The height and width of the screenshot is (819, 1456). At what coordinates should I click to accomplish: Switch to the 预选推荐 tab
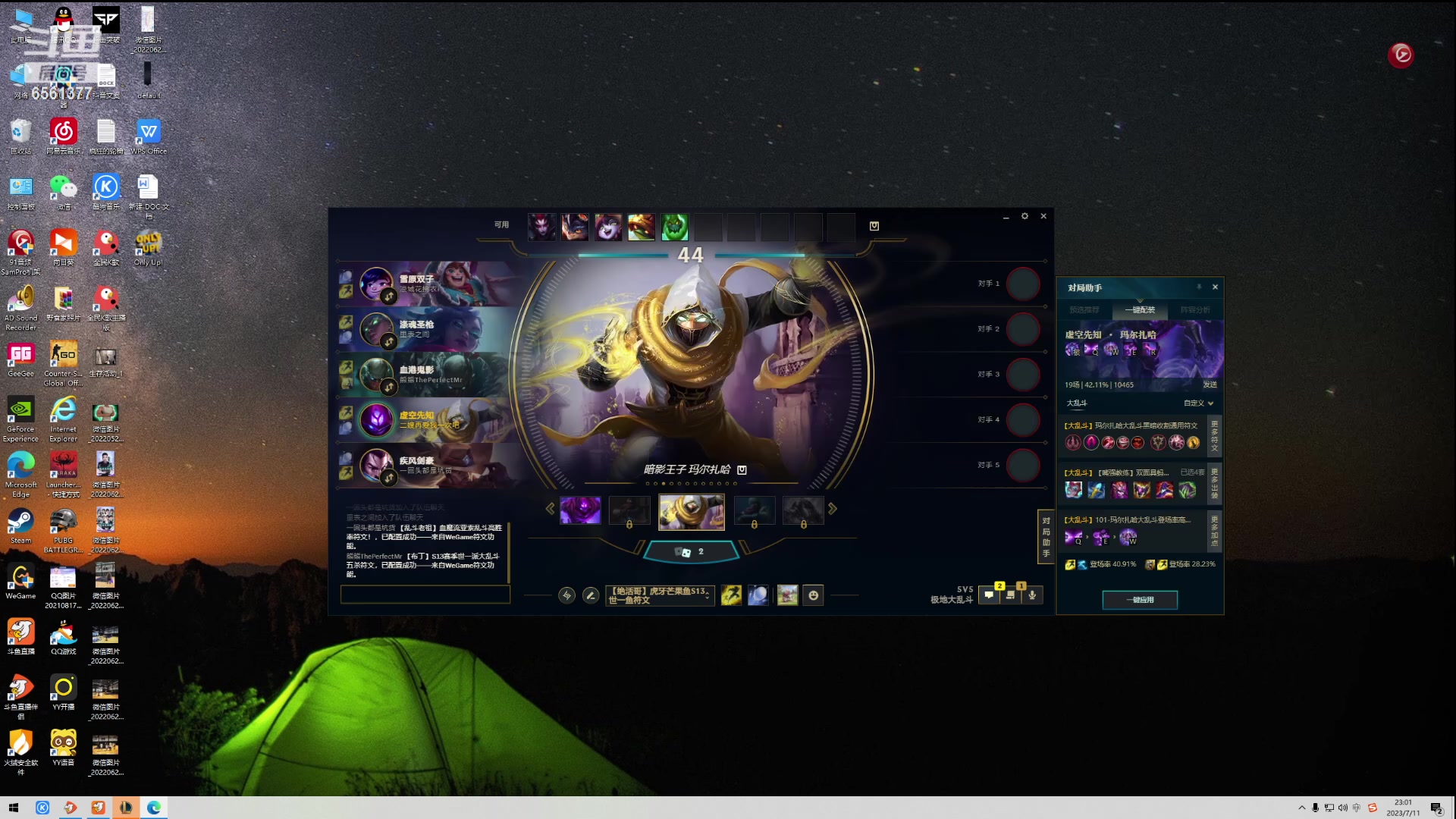pos(1084,310)
